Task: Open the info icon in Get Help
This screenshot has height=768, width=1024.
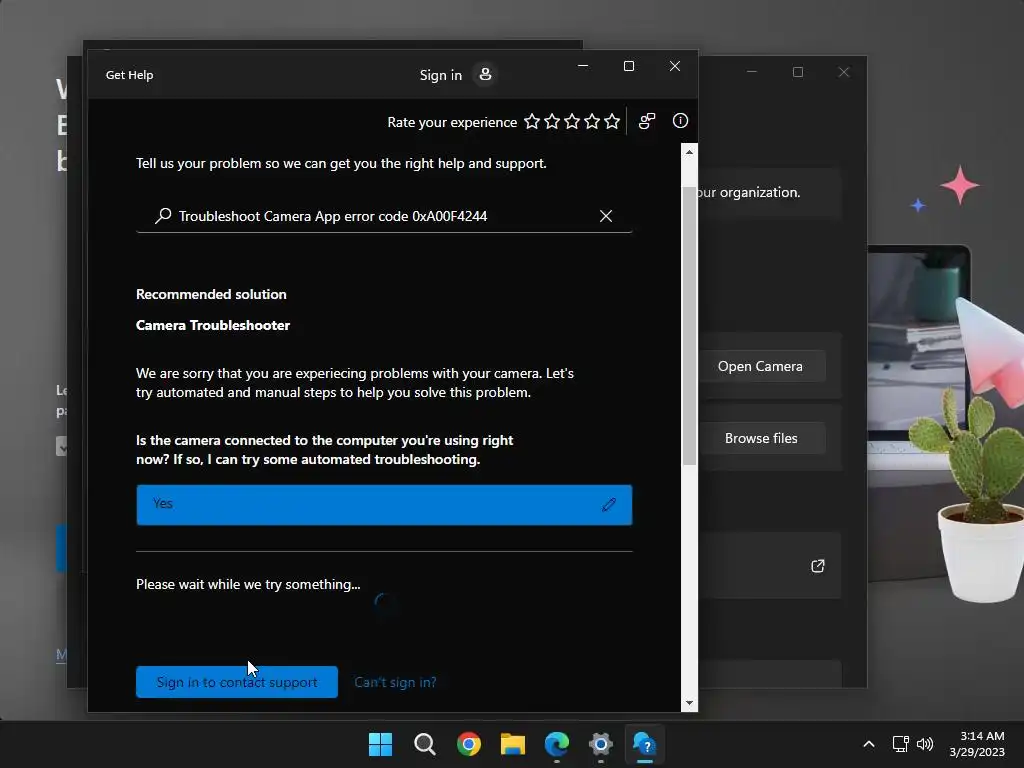Action: click(680, 121)
